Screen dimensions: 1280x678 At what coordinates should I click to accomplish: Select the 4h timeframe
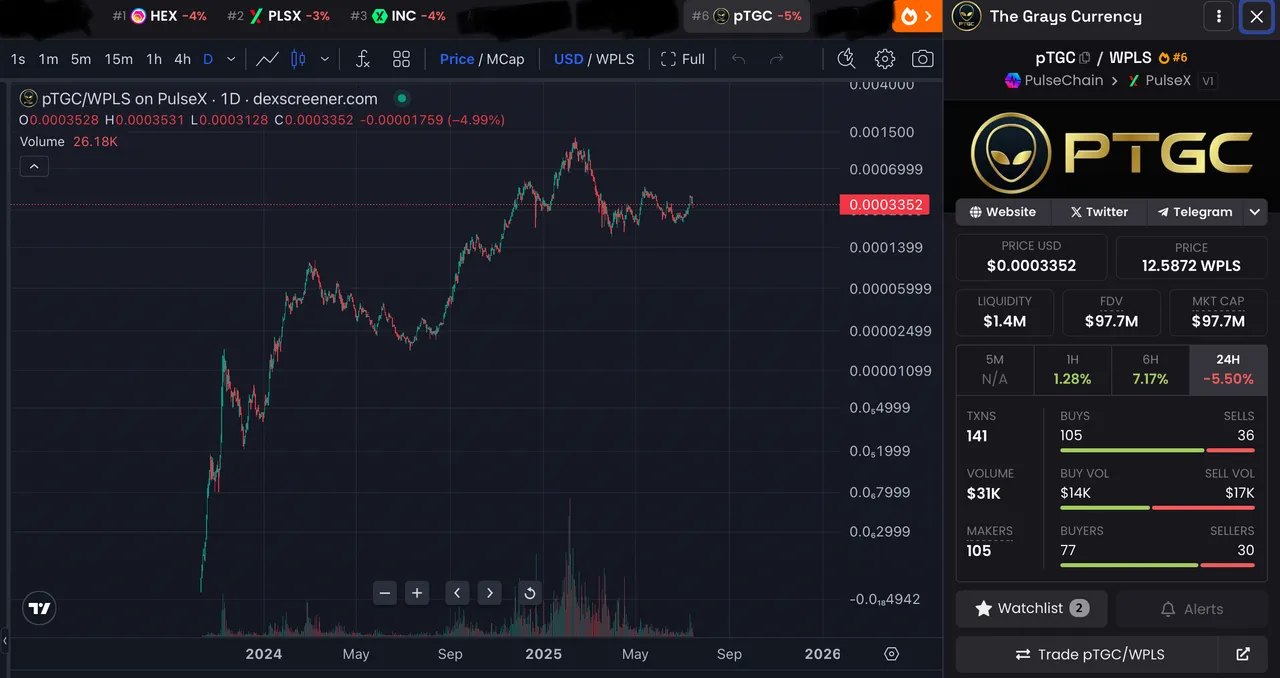(182, 59)
